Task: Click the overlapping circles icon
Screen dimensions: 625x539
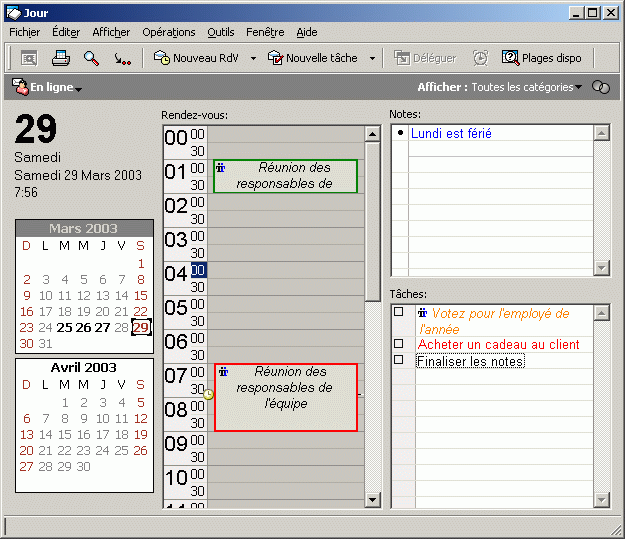Action: click(601, 87)
